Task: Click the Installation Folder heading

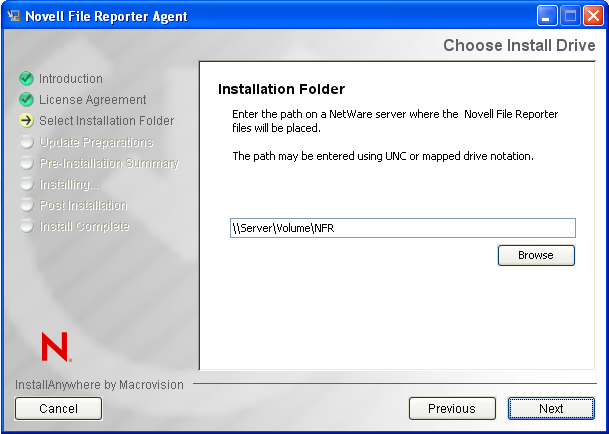Action: [x=281, y=89]
